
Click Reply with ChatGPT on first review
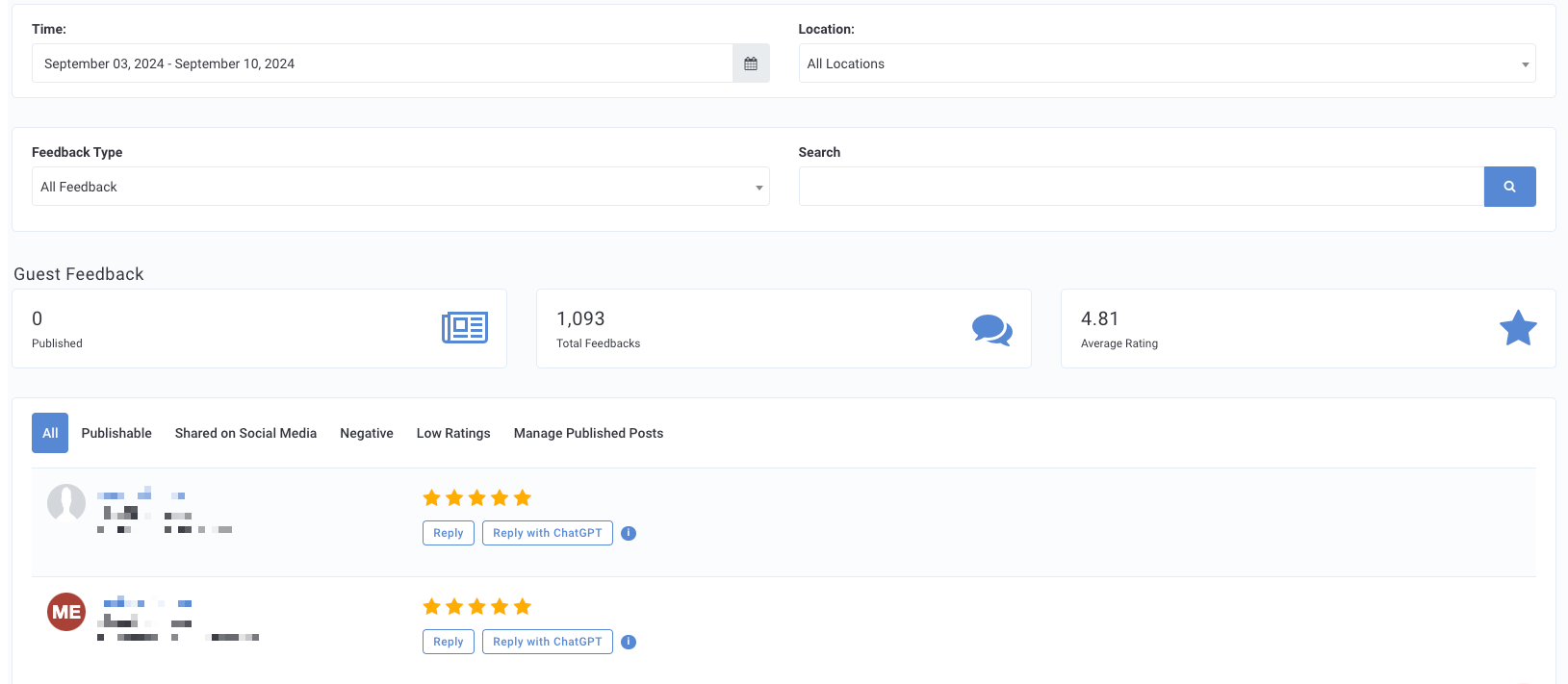548,533
